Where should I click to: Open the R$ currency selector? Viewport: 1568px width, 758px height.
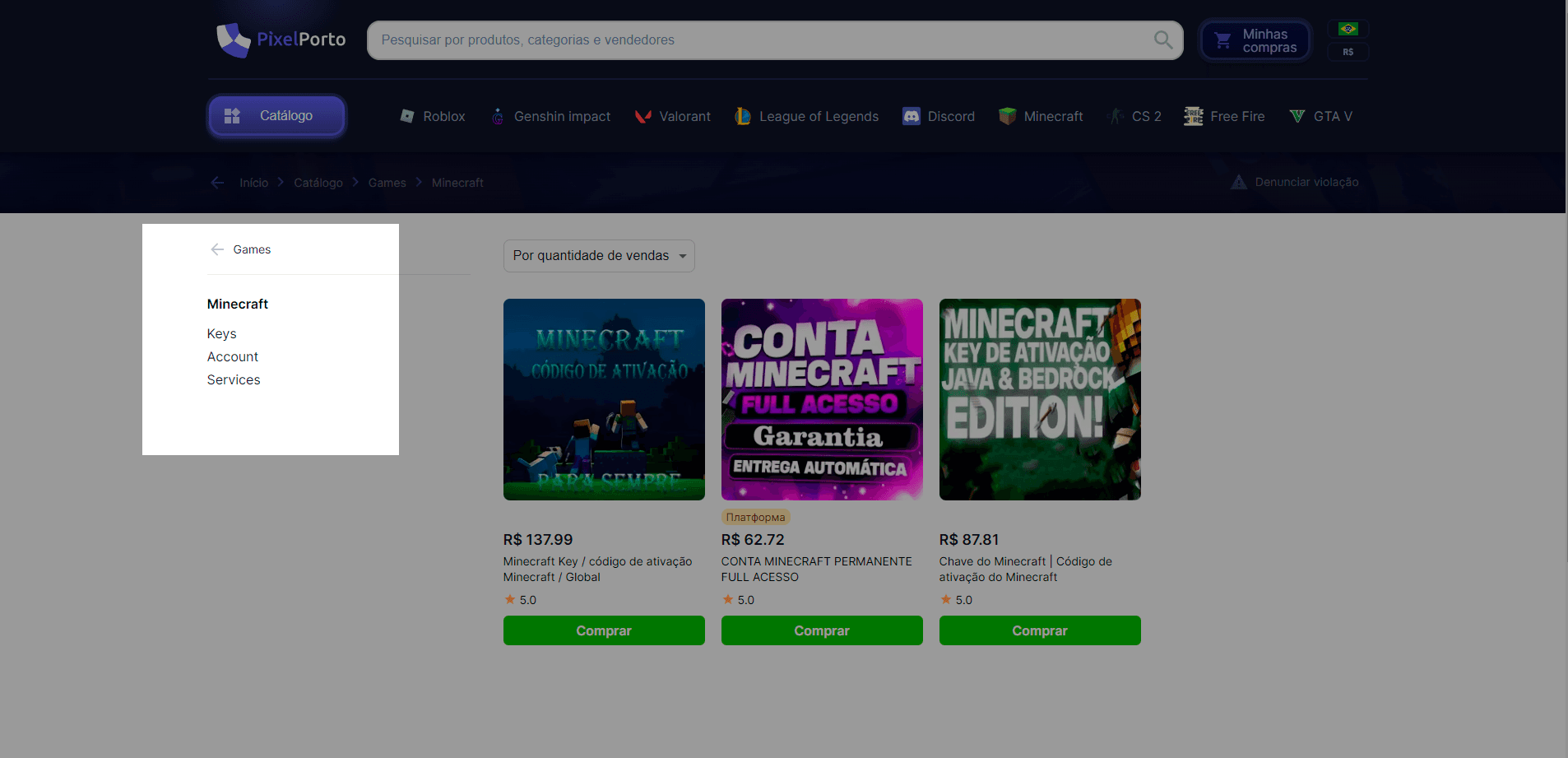pyautogui.click(x=1348, y=52)
